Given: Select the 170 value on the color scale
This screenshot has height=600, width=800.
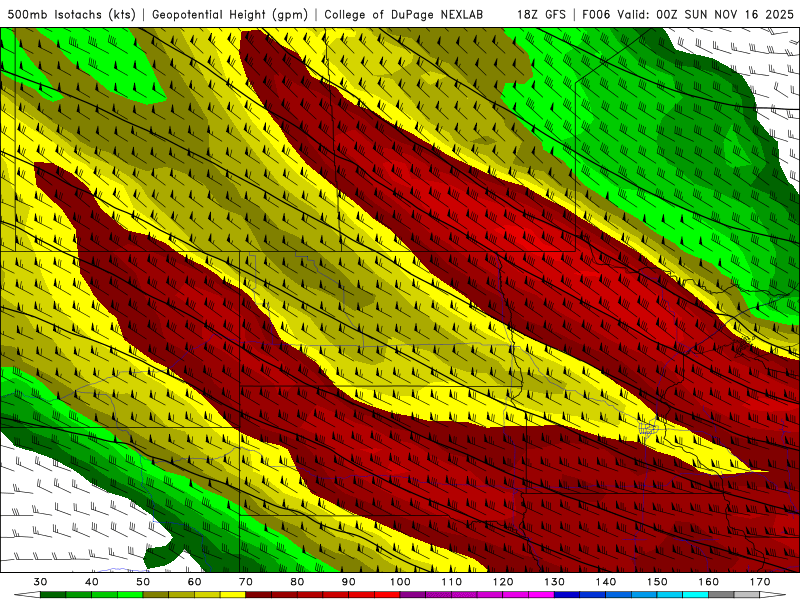Looking at the screenshot, I should click(x=760, y=582).
